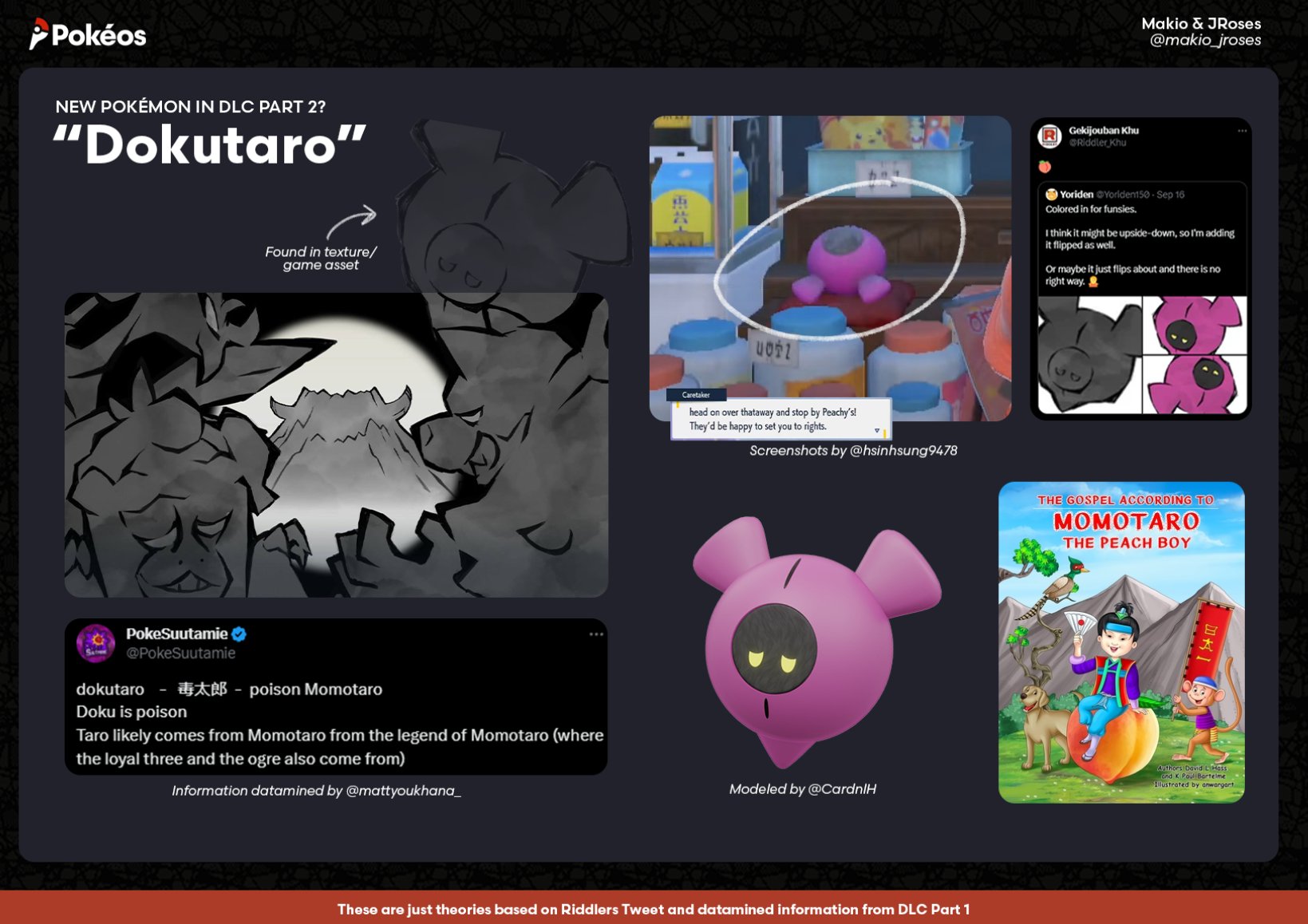1308x924 pixels.
Task: Click the Gekijouban Khu display name
Action: [x=1104, y=130]
